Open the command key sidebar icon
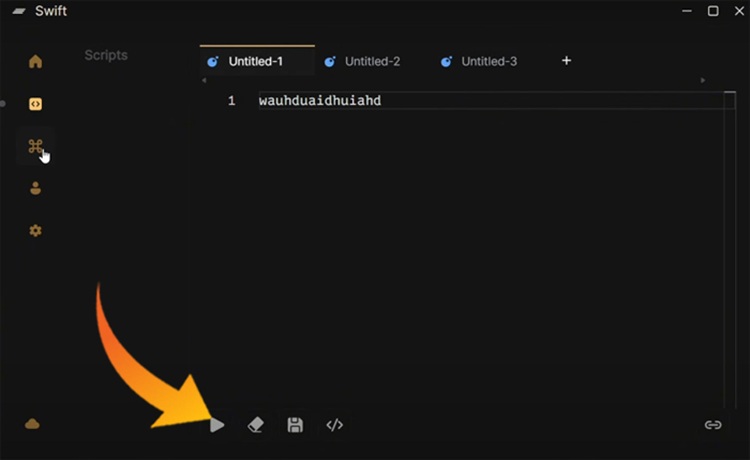 tap(35, 147)
